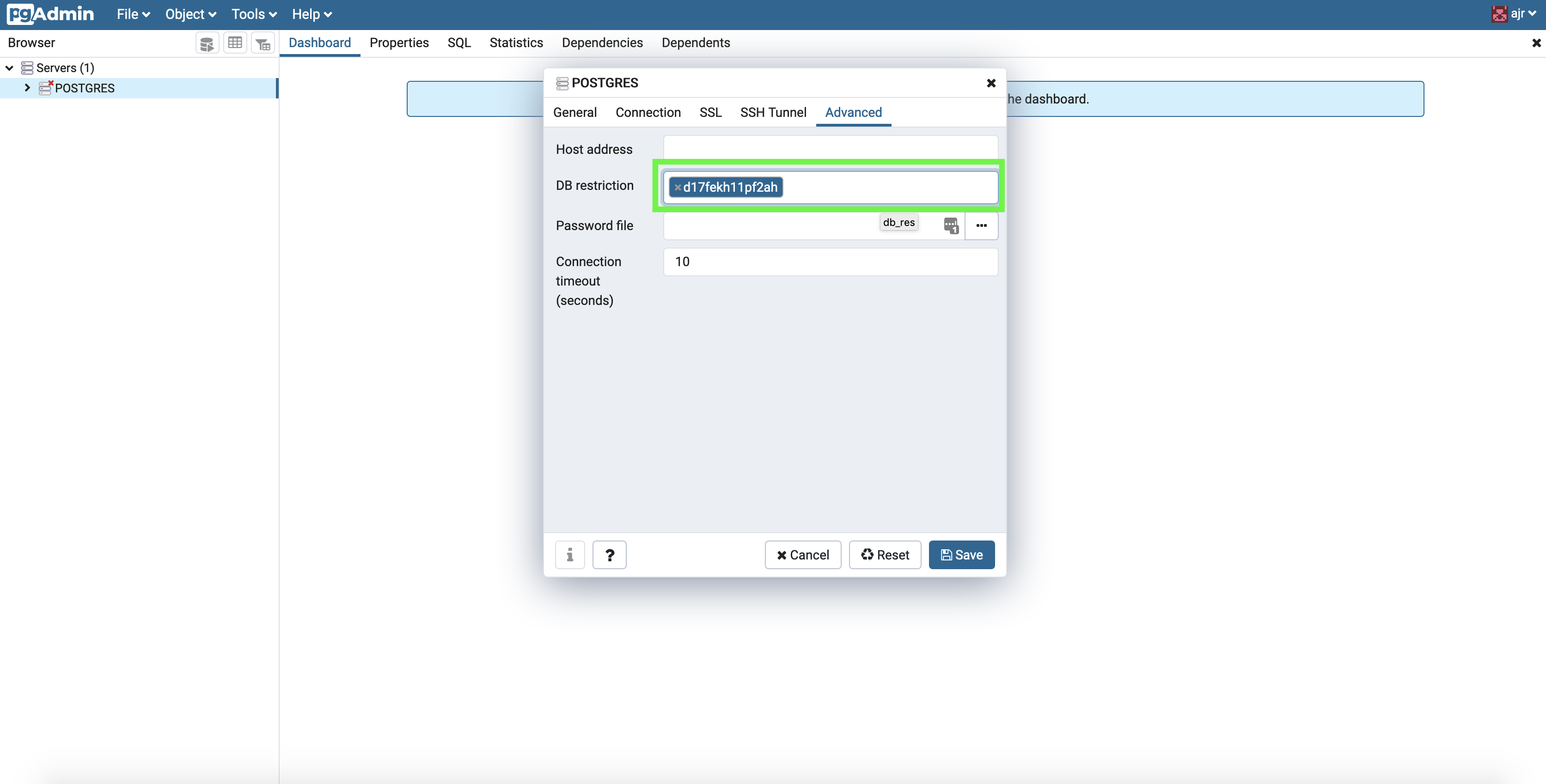Select the database filter icon in Browser toolbar
The height and width of the screenshot is (784, 1546).
coord(262,42)
